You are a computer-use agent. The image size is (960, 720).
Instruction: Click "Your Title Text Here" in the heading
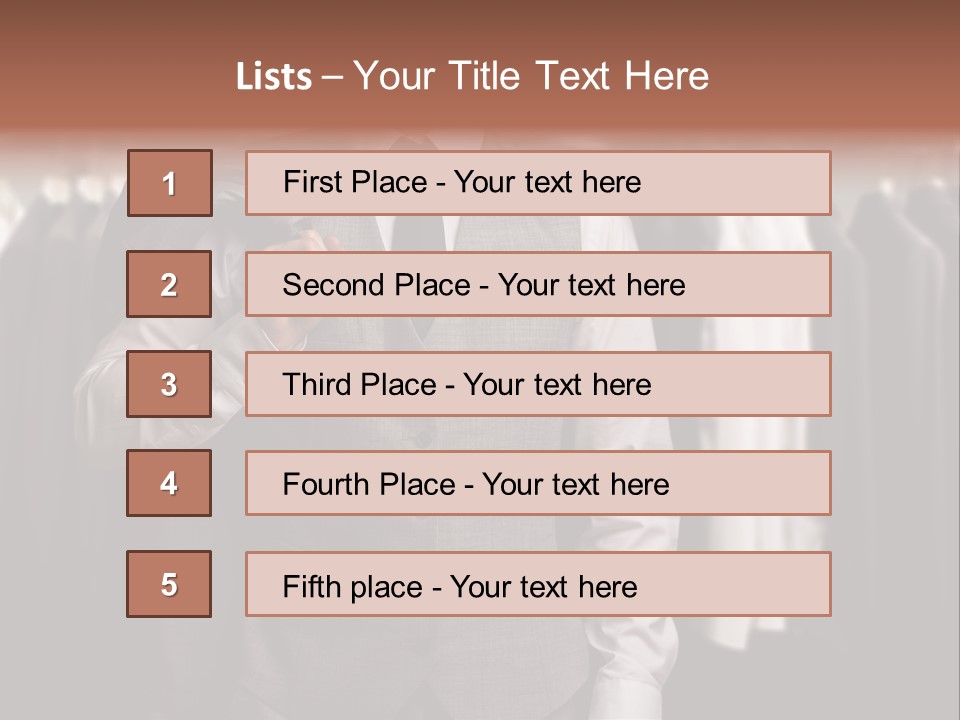click(x=531, y=77)
